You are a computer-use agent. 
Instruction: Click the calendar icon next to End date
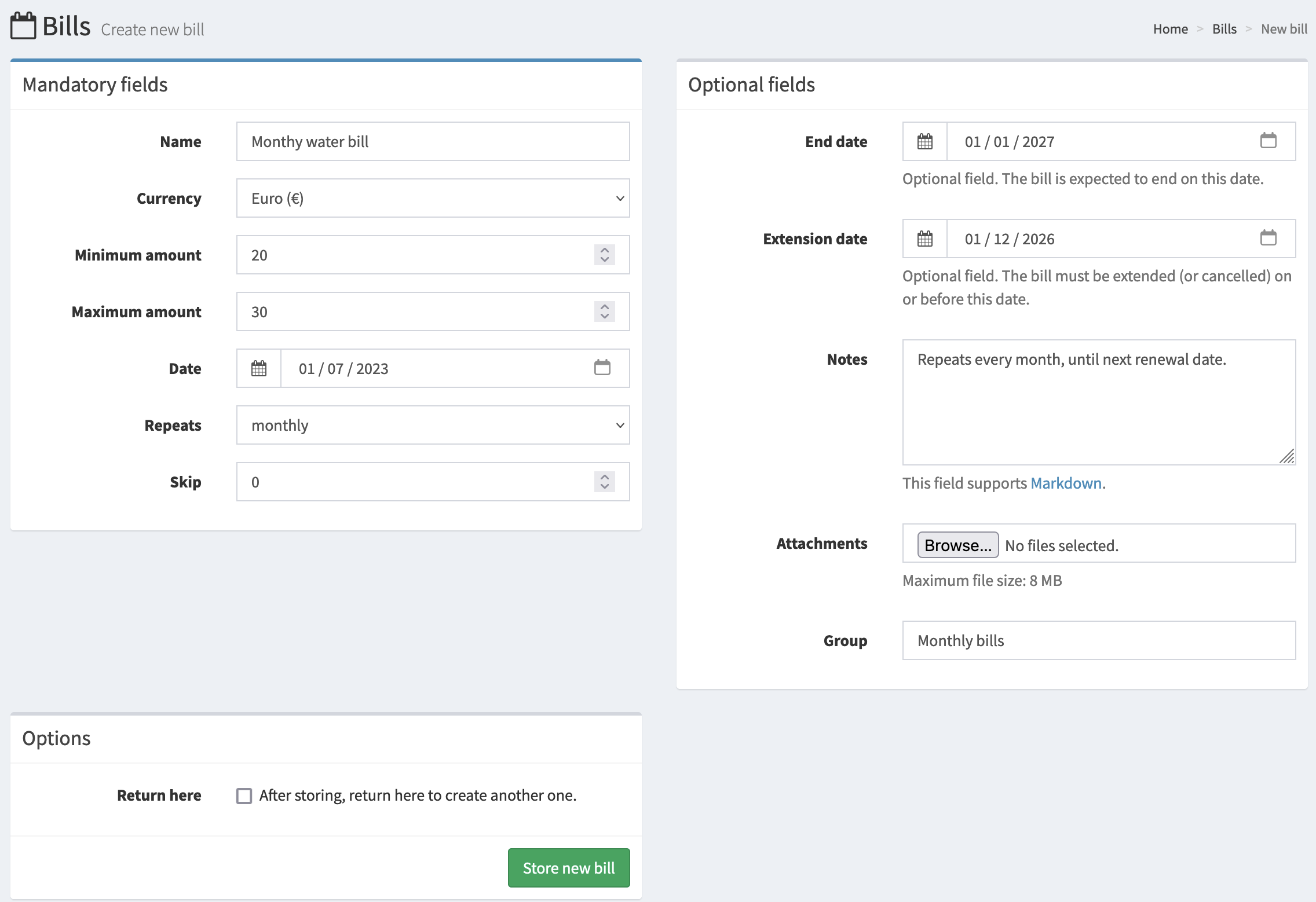pyautogui.click(x=924, y=141)
